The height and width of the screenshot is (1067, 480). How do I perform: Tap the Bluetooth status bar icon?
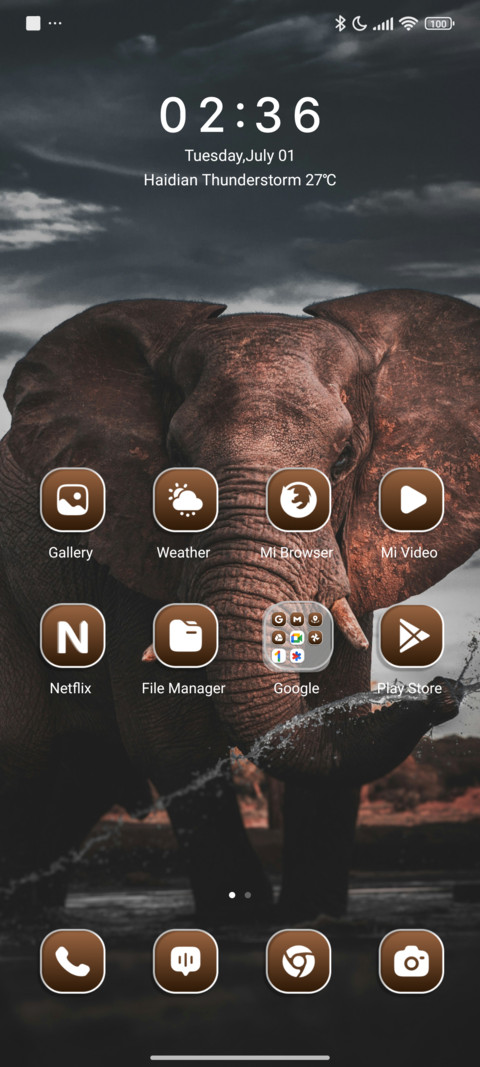(340, 24)
